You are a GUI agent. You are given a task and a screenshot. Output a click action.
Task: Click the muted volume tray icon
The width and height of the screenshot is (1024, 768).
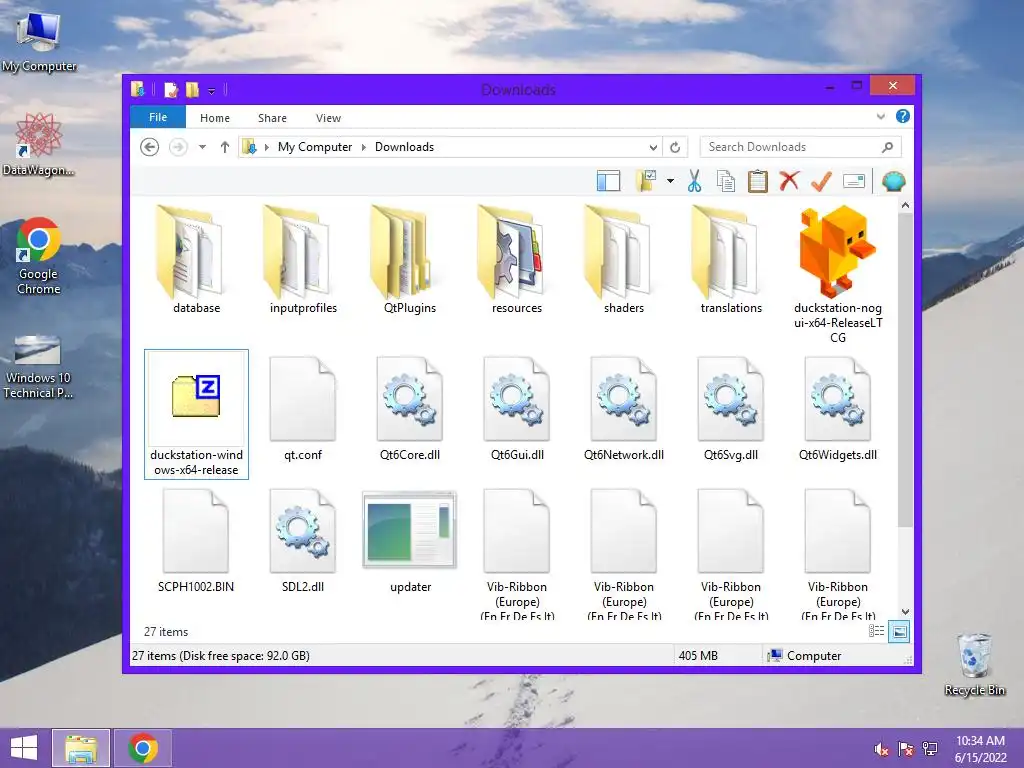tap(881, 749)
